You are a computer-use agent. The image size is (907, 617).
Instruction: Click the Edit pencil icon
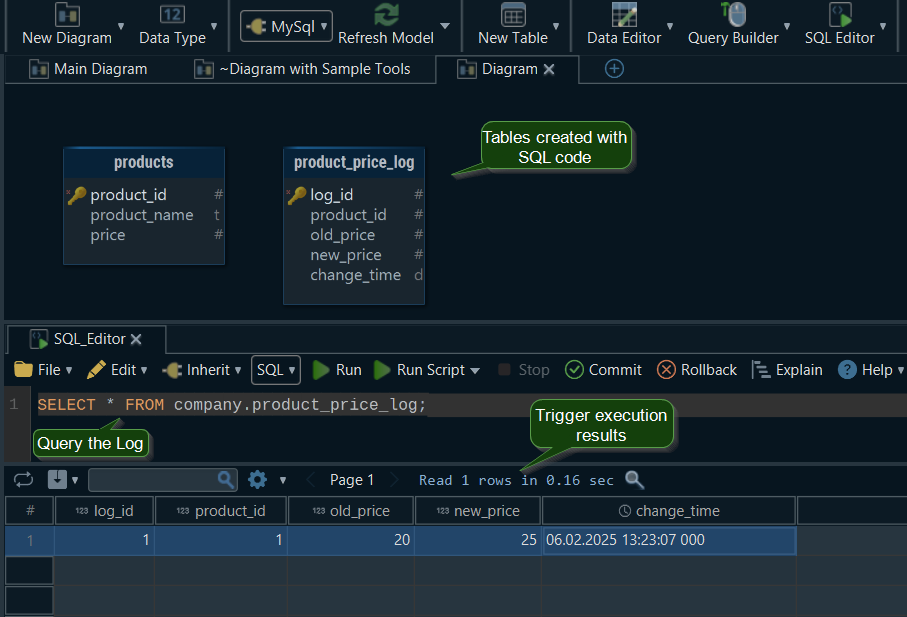96,370
